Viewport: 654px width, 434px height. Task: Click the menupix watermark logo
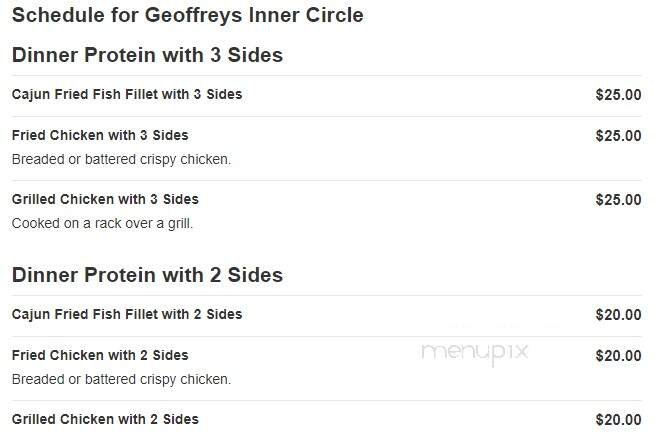pyautogui.click(x=474, y=352)
